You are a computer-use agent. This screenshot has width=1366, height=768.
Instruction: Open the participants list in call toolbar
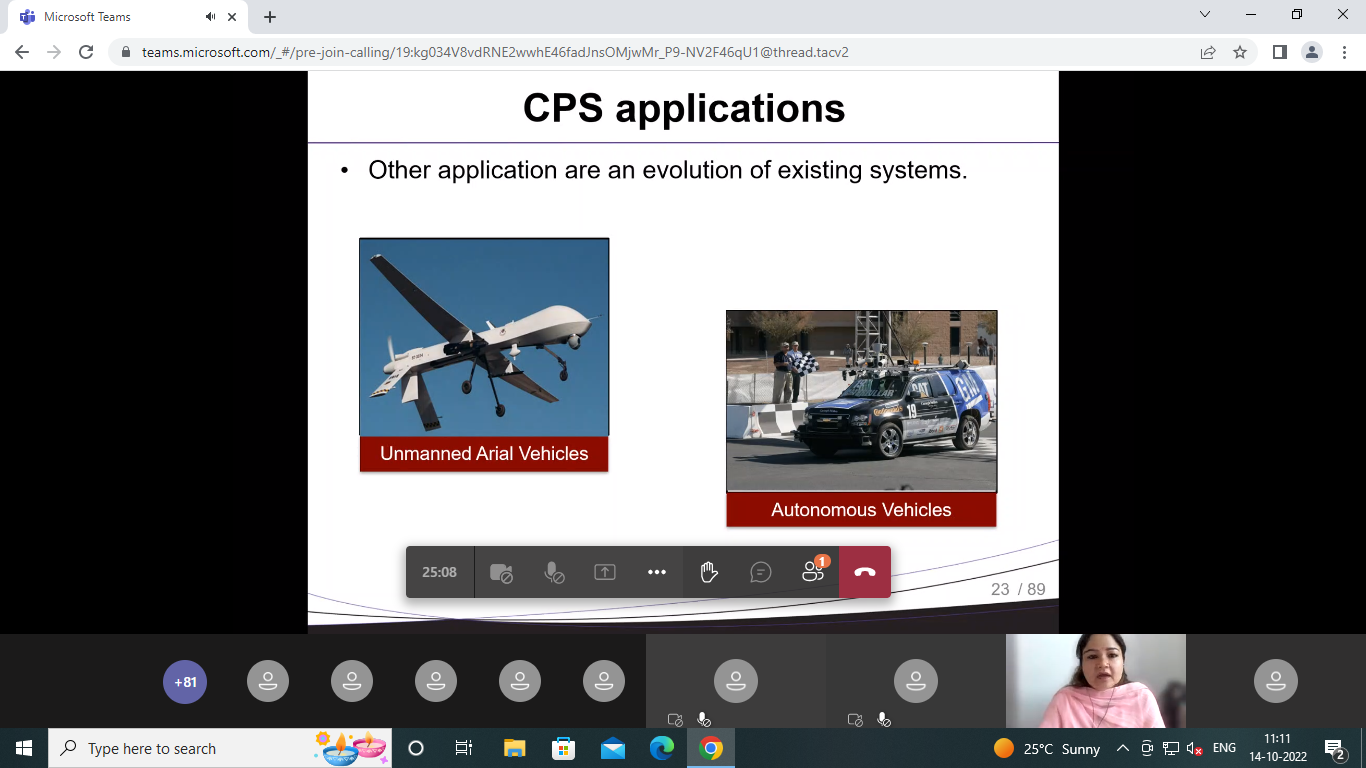813,572
